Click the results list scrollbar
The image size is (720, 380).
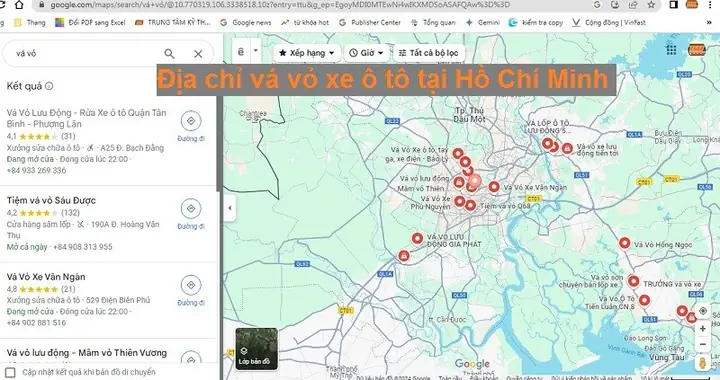(219, 144)
